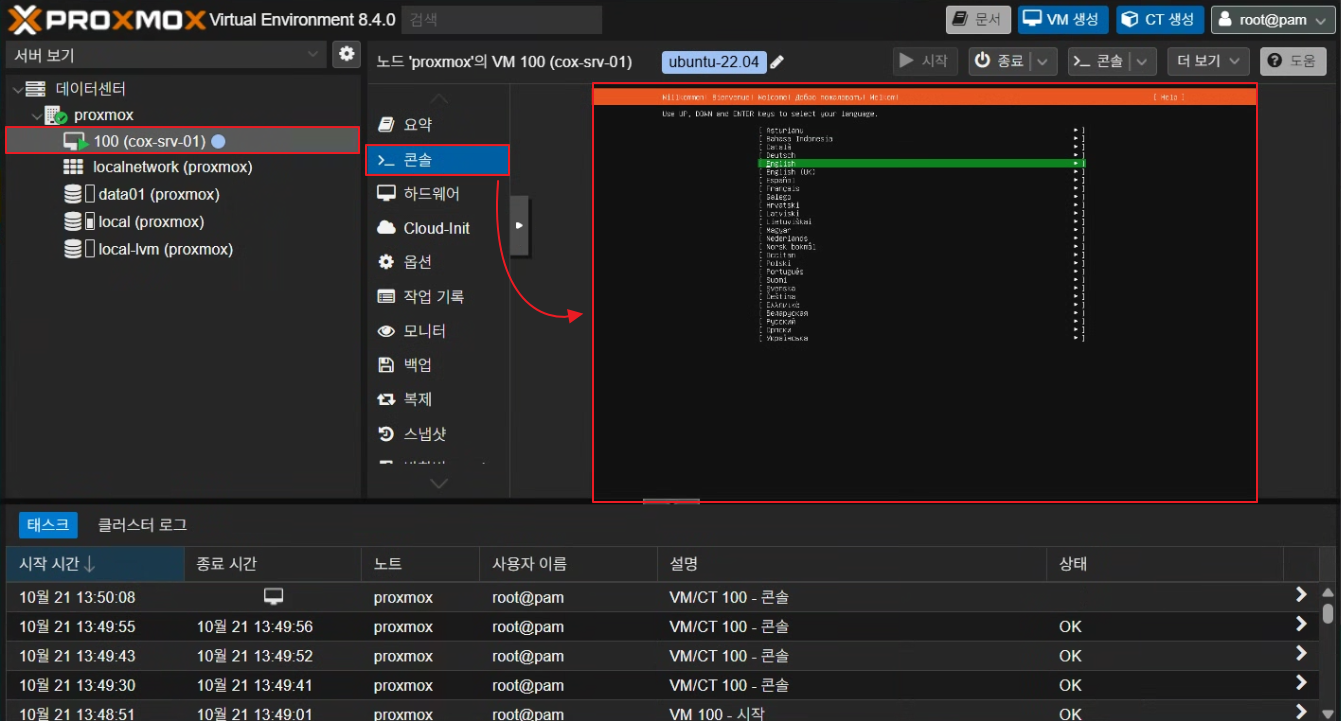Image resolution: width=1341 pixels, height=721 pixels.
Task: Click the task log scrollbar up arrow
Action: click(x=1328, y=593)
